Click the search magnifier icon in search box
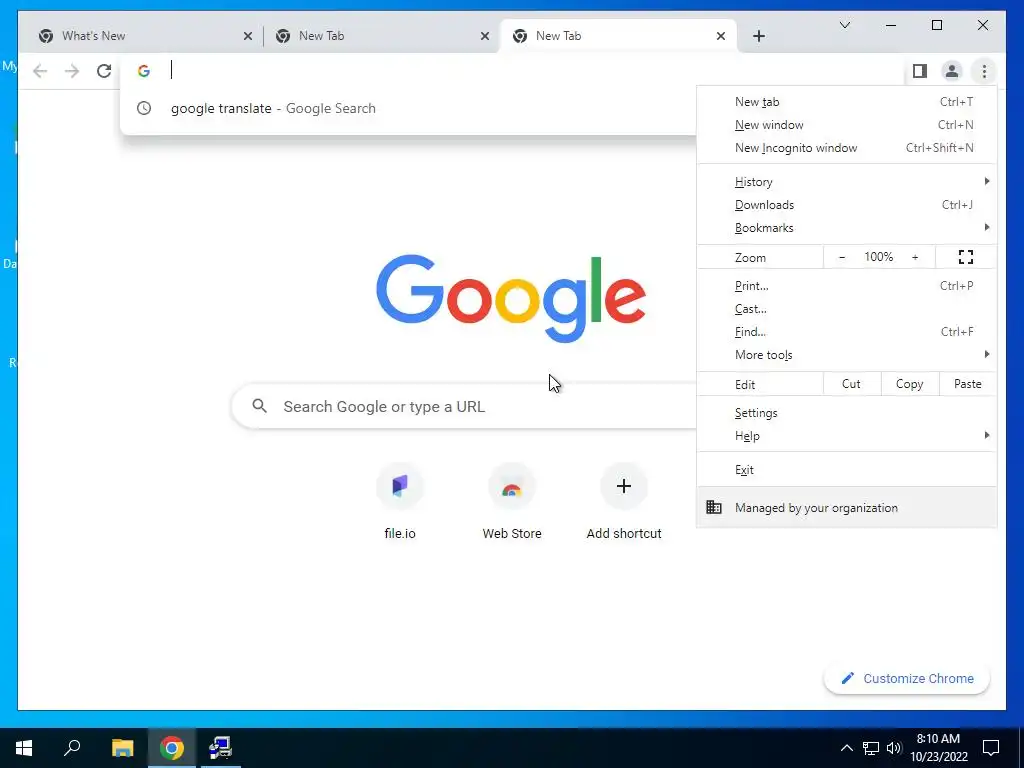This screenshot has width=1024, height=768. (x=259, y=406)
